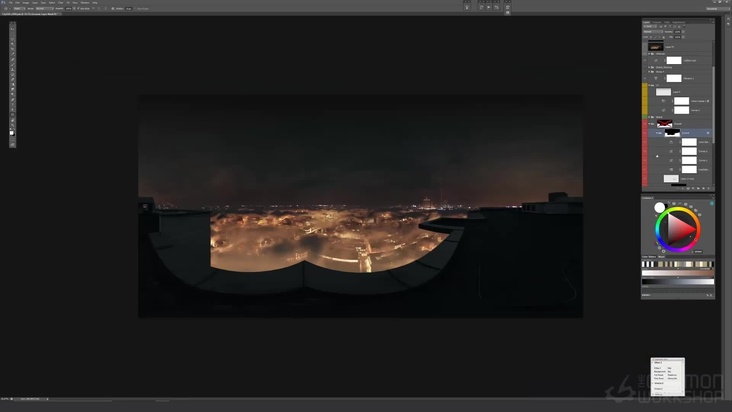Open the Image menu
Image resolution: width=732 pixels, height=412 pixels.
click(26, 2)
